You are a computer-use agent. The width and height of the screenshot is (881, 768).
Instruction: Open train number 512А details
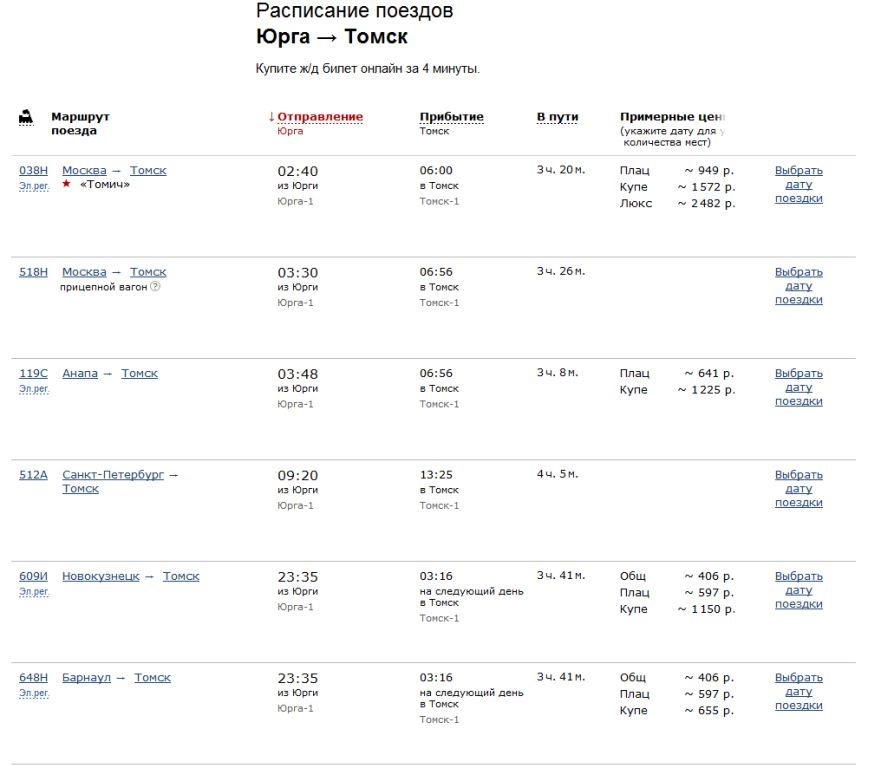point(33,475)
